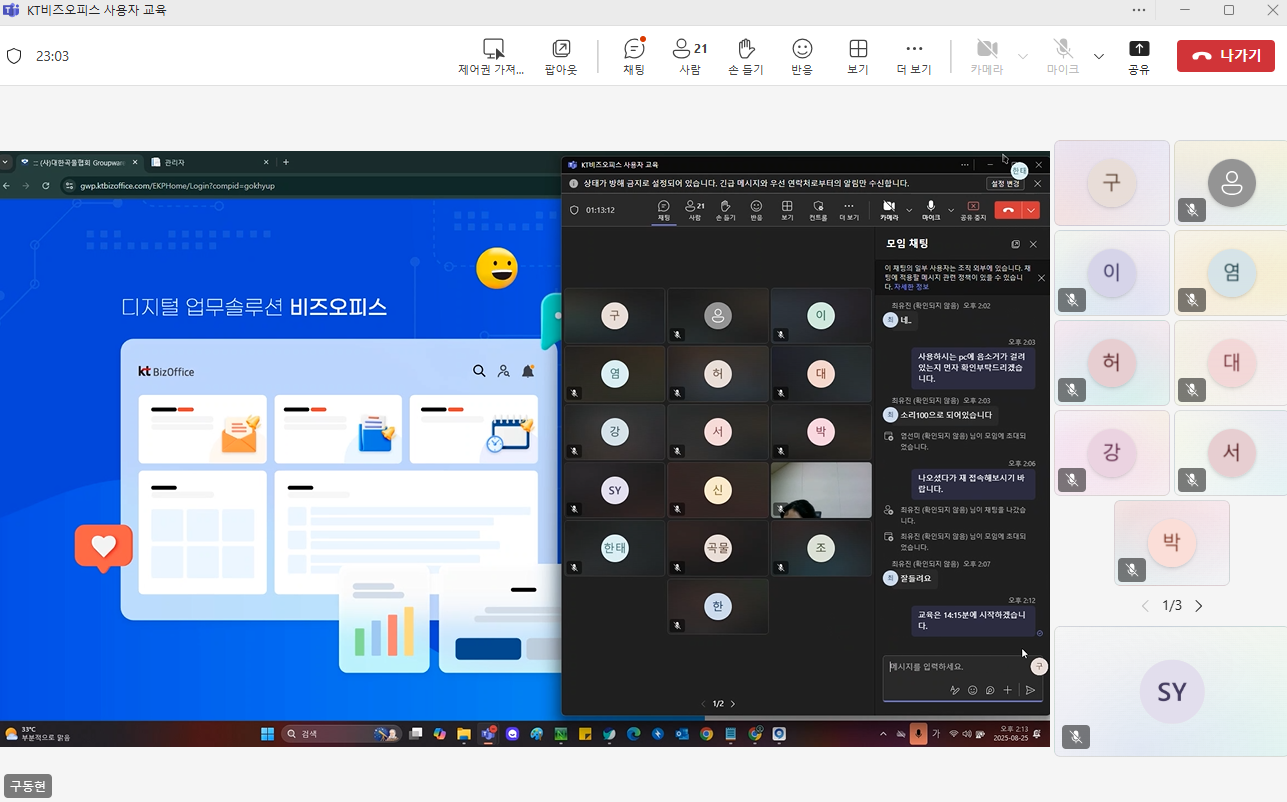Screen dimensions: 1287x802
Task: Go to next page after 1/2 in shared window
Action: point(733,704)
